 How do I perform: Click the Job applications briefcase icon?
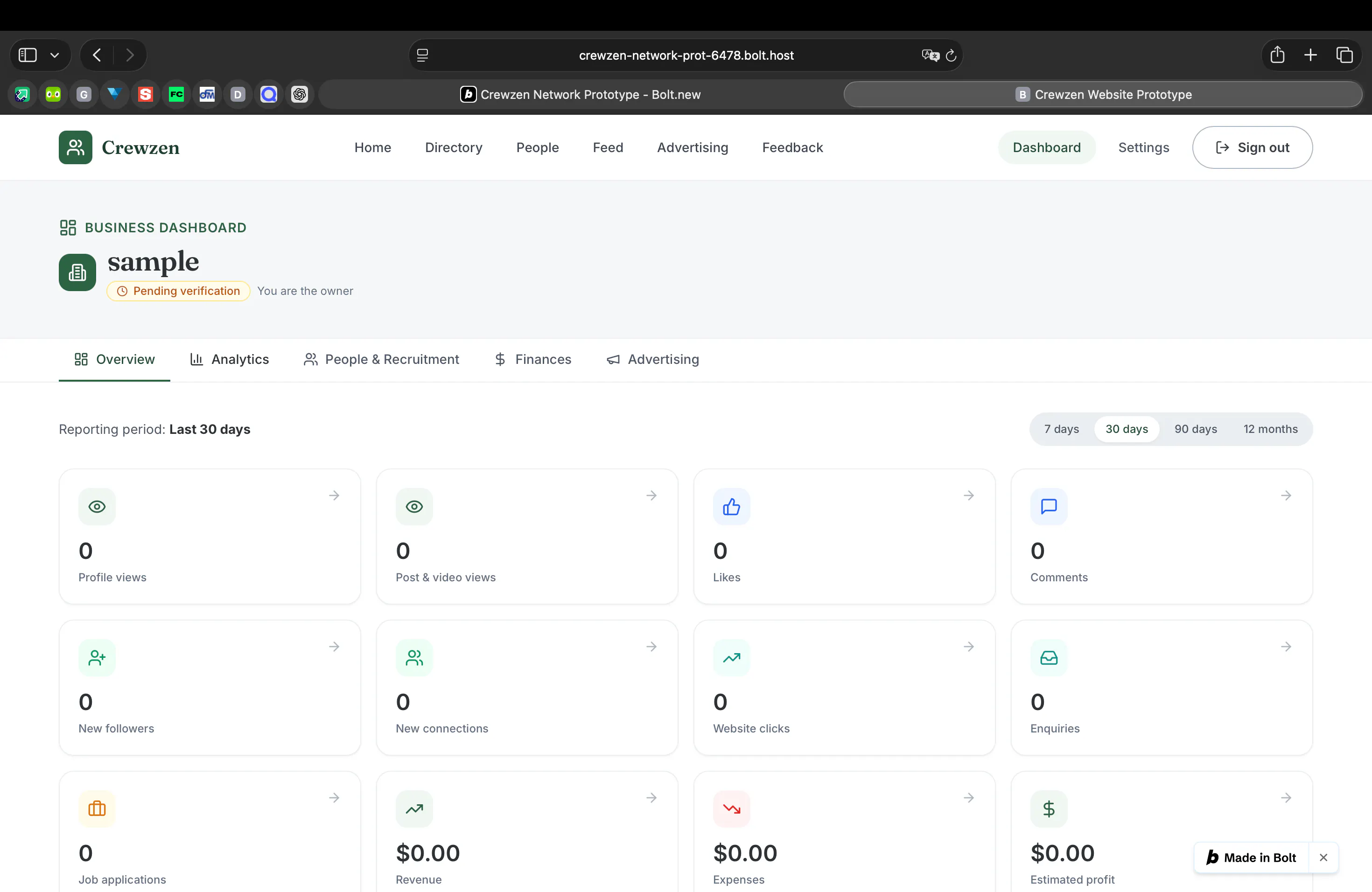tap(97, 808)
